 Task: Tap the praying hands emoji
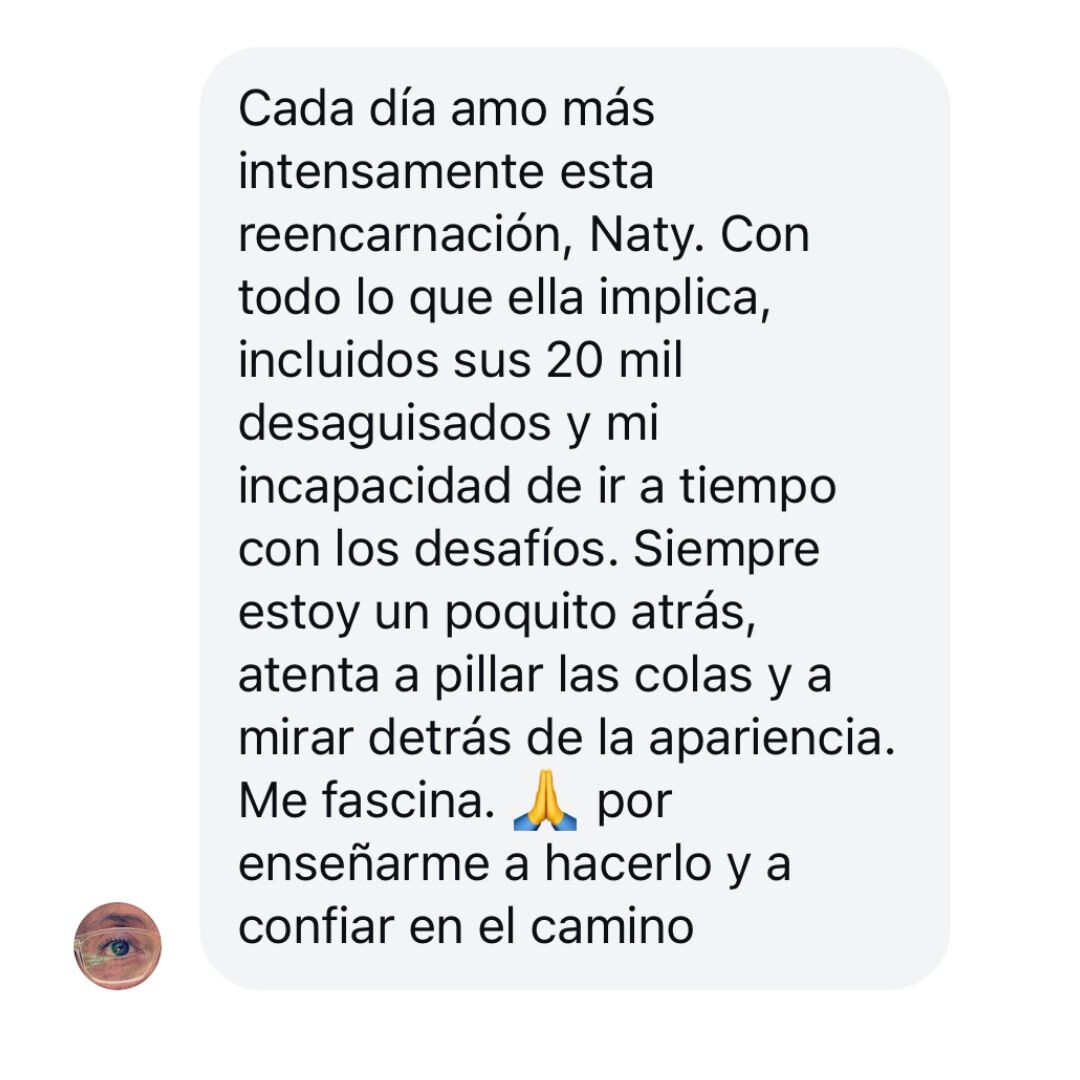545,800
